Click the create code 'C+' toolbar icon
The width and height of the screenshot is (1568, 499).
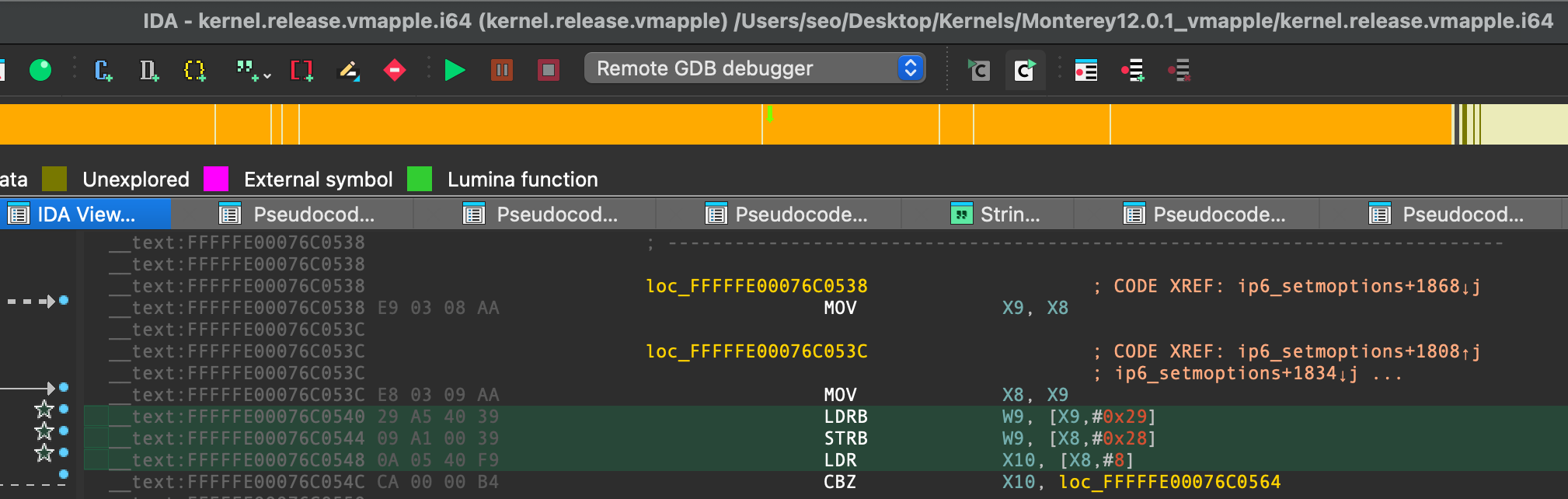(103, 71)
